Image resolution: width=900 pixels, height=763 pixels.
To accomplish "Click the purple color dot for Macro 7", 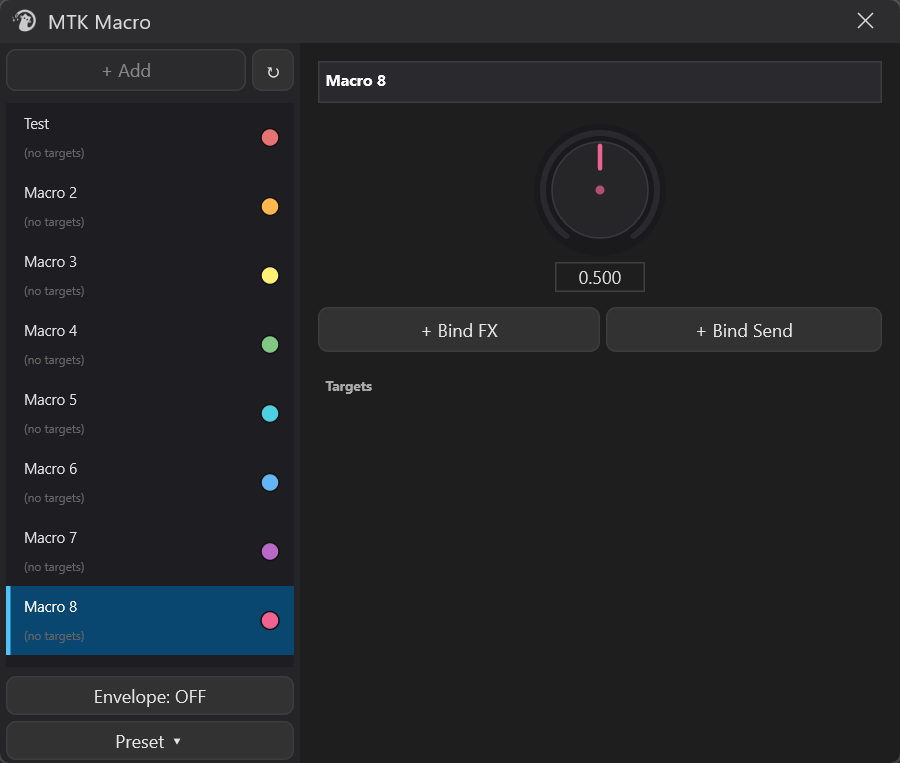I will click(270, 551).
